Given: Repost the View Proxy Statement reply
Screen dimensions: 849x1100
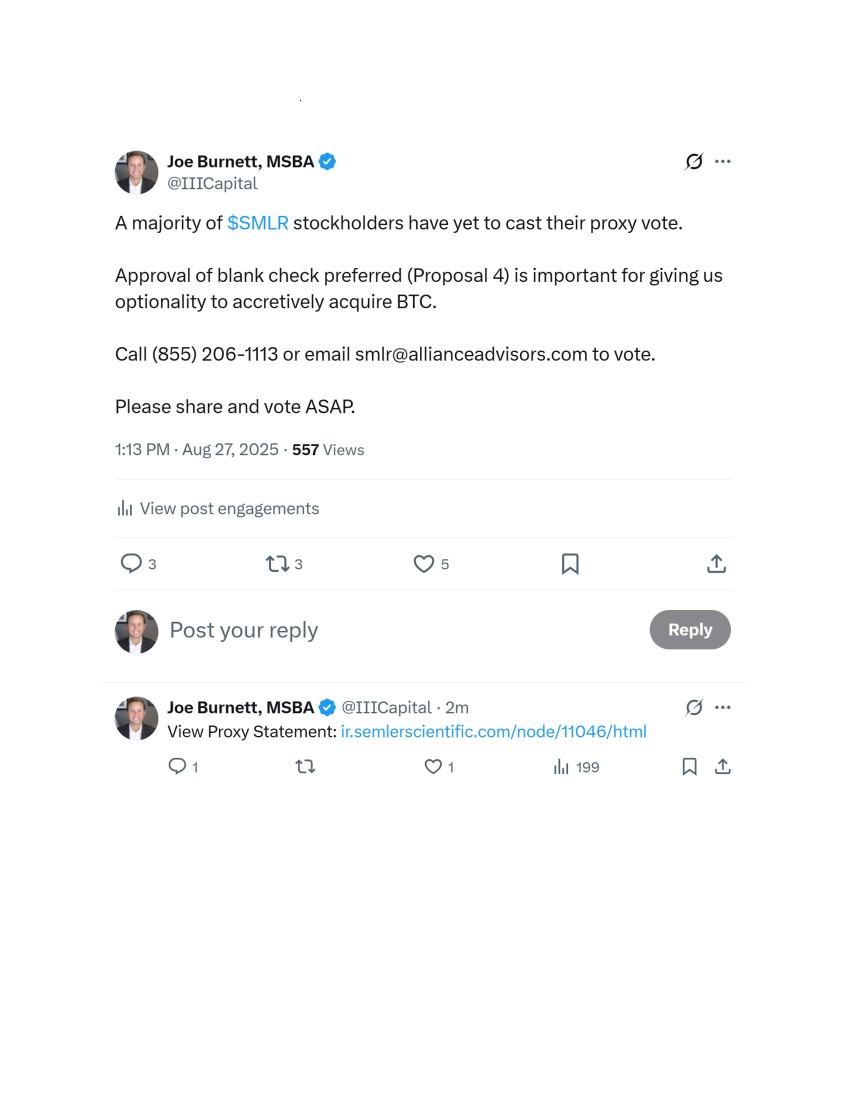Looking at the screenshot, I should 305,767.
